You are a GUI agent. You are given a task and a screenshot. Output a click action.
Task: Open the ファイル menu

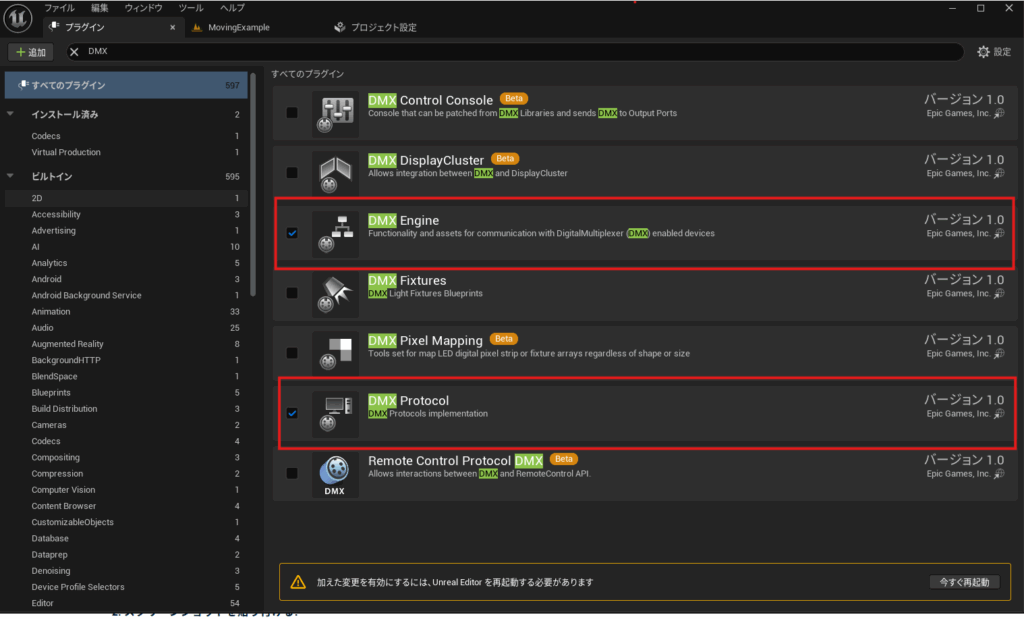[59, 8]
